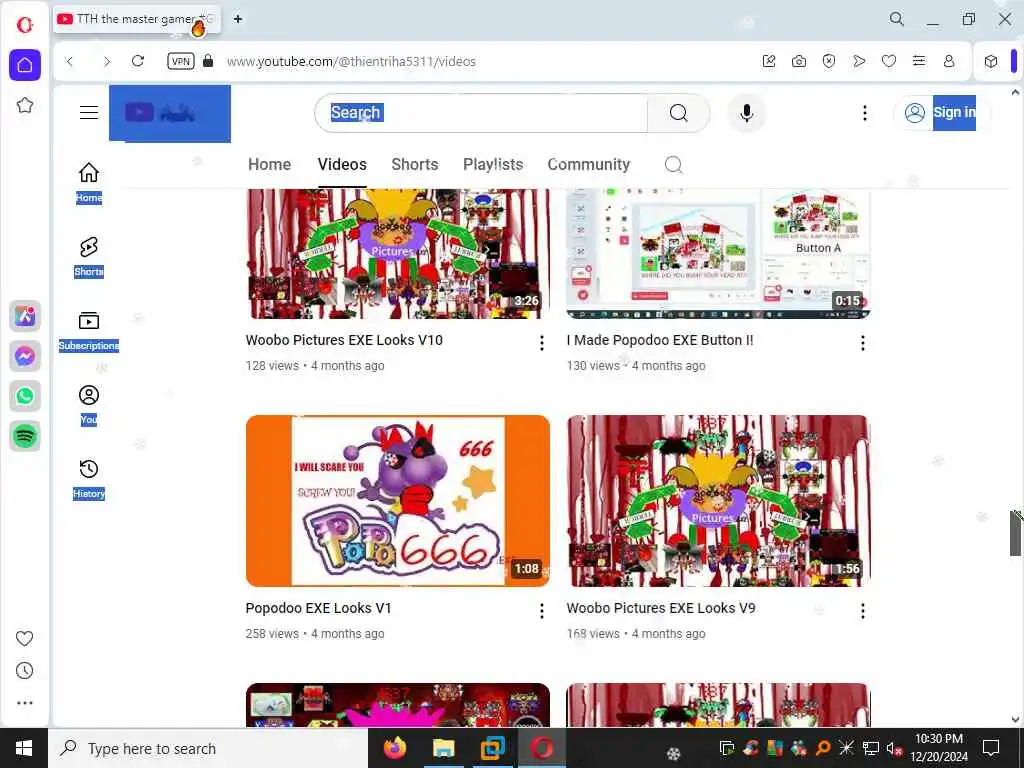Open YouTube settings three-dot menu
The image size is (1024, 768).
coord(865,113)
